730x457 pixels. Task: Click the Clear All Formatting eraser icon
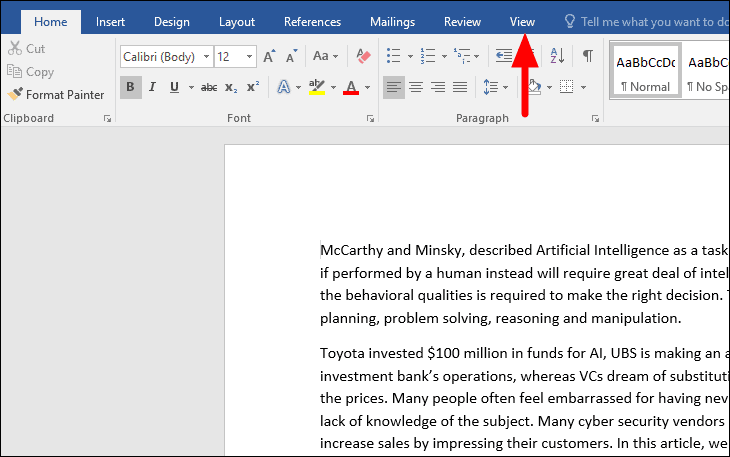[x=363, y=57]
